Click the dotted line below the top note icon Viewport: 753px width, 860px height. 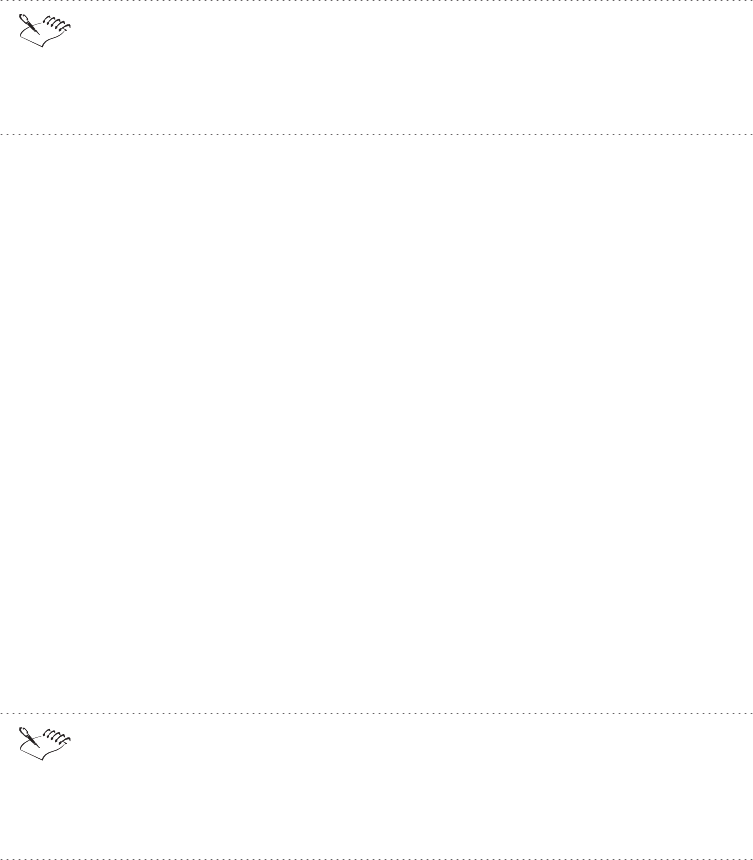[x=376, y=134]
